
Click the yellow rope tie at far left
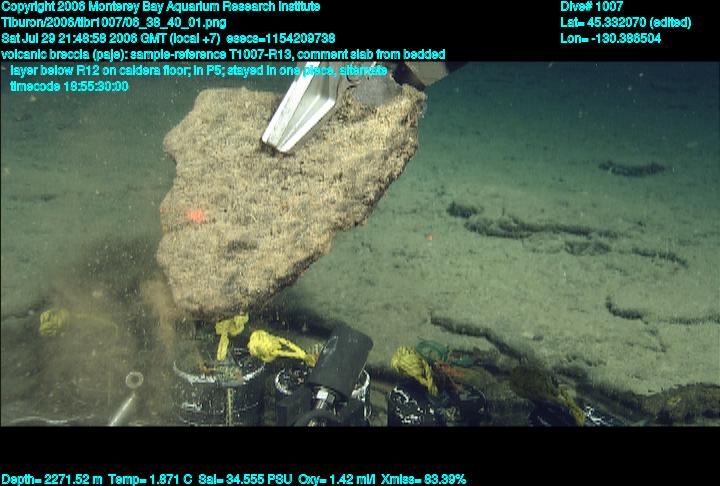pos(52,321)
